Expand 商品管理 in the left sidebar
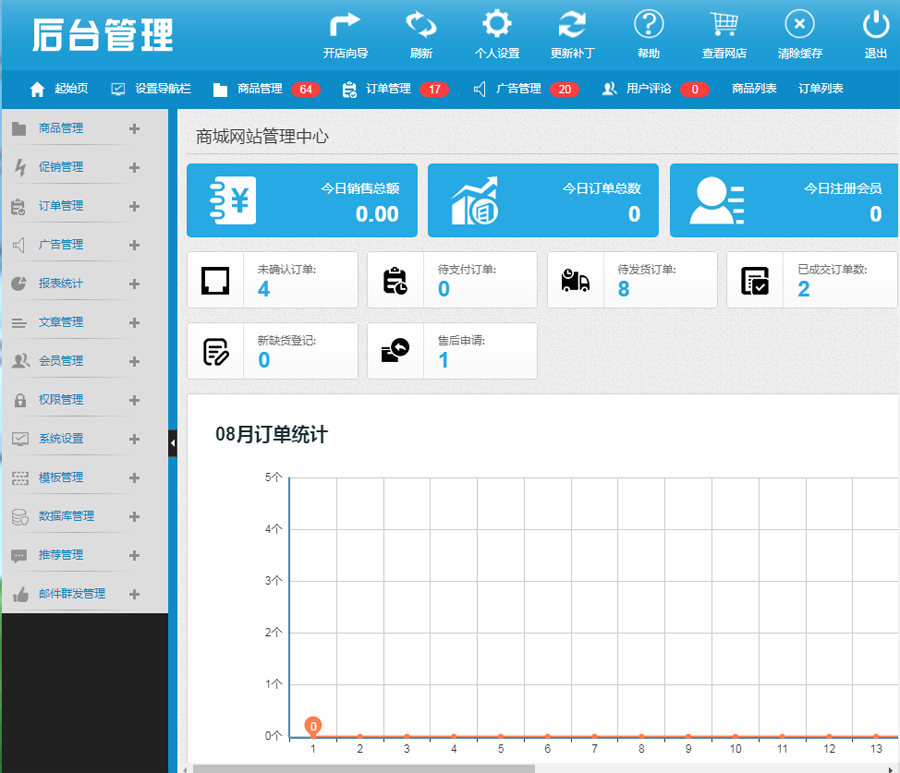 click(x=134, y=128)
